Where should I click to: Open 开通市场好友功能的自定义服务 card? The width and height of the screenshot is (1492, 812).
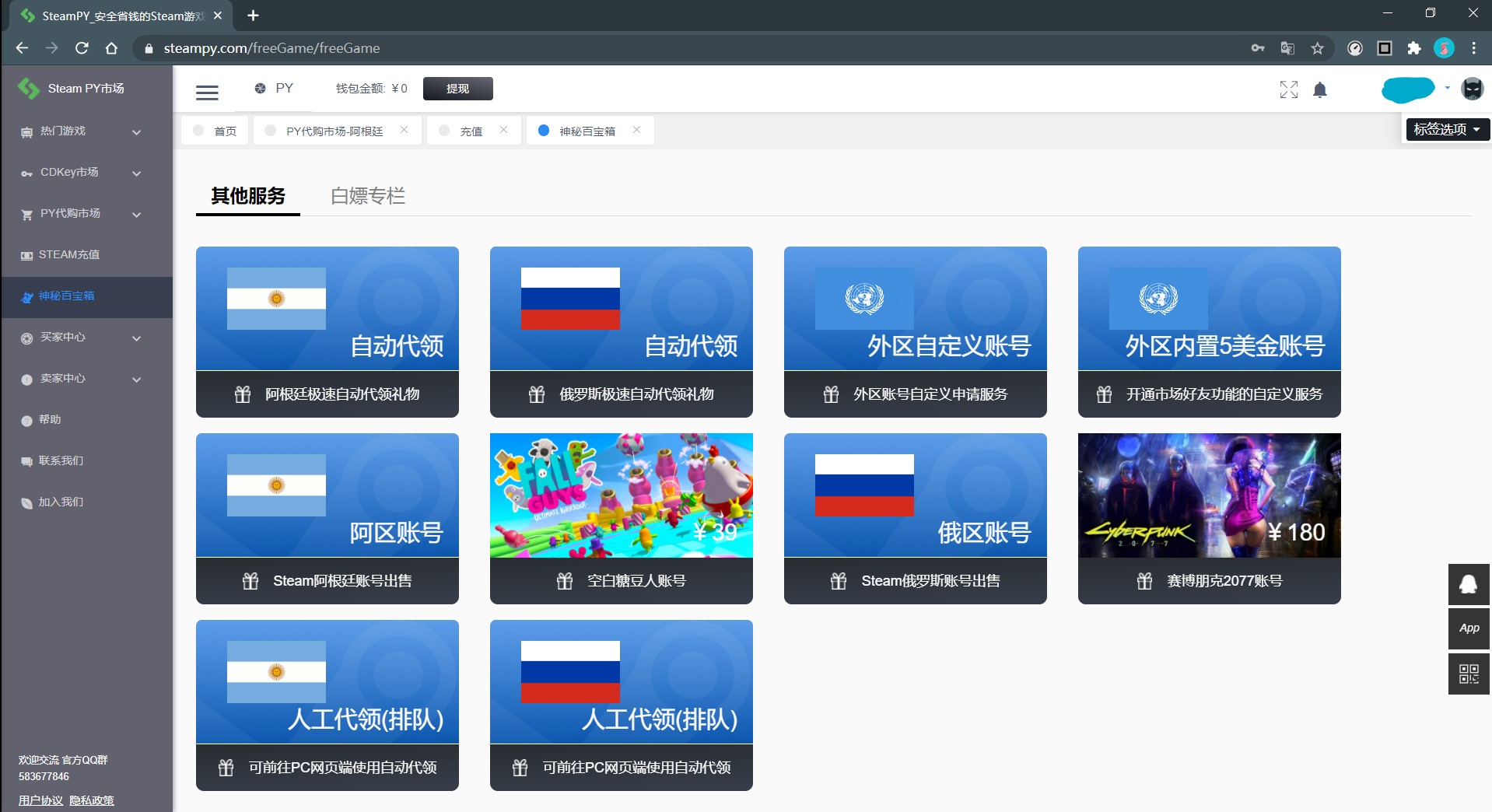click(x=1210, y=332)
